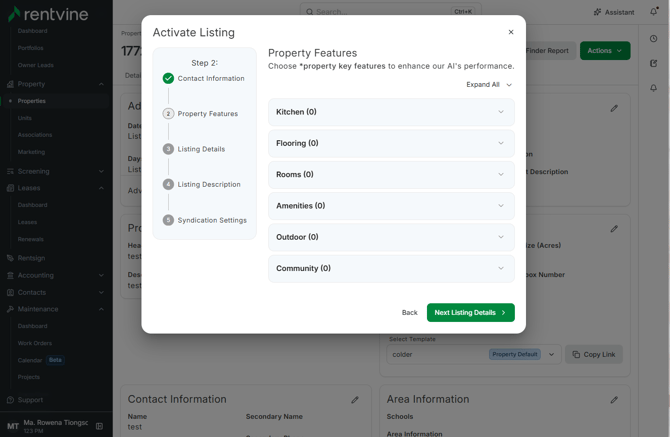670x437 pixels.
Task: Edit card with Size (Acres) pencil
Action: point(614,229)
